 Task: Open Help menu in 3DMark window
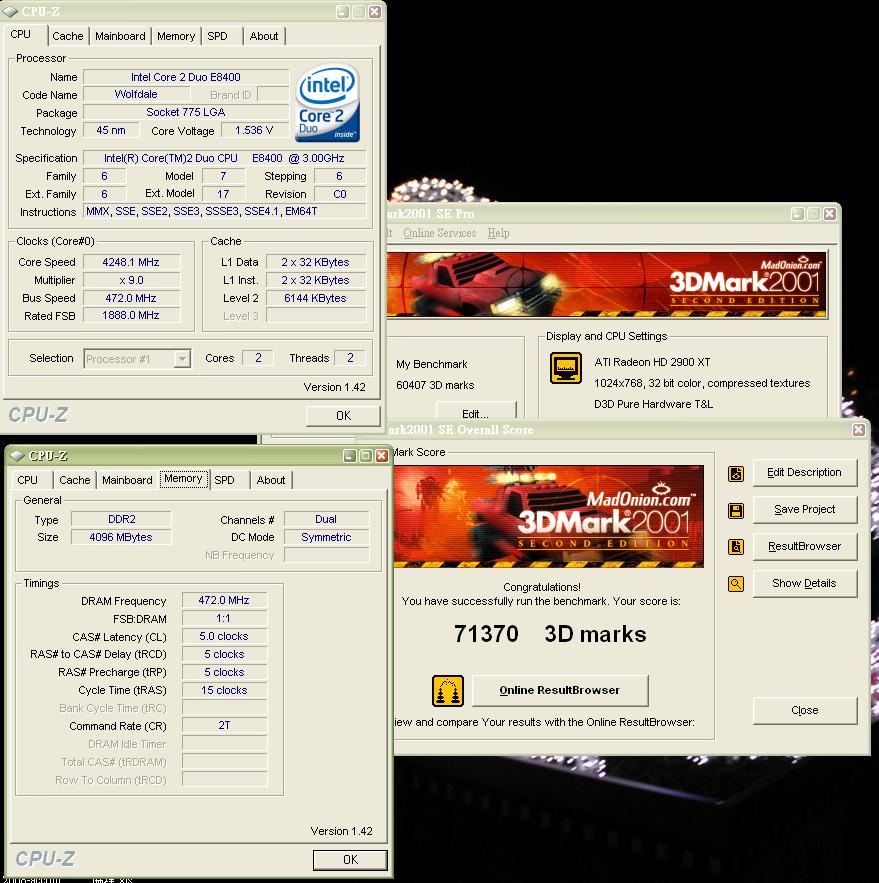click(x=498, y=233)
